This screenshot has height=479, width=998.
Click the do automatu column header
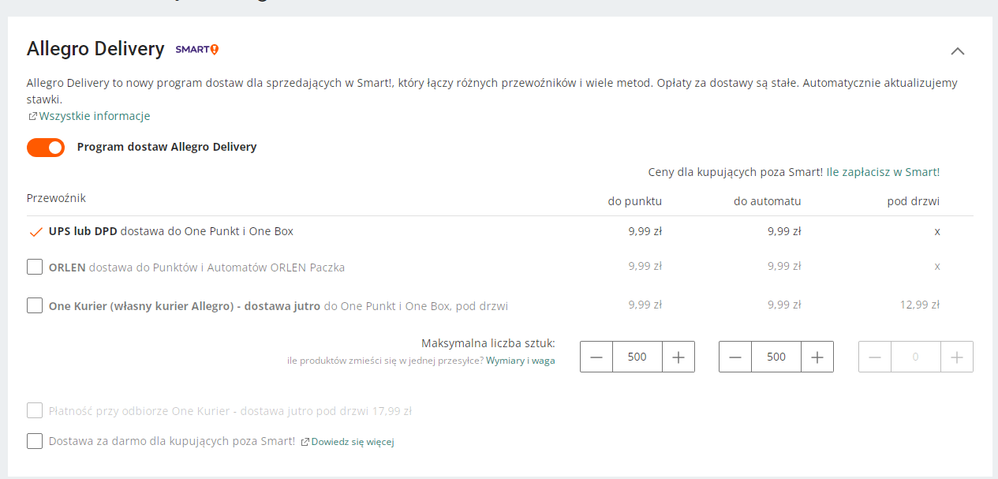tap(767, 202)
